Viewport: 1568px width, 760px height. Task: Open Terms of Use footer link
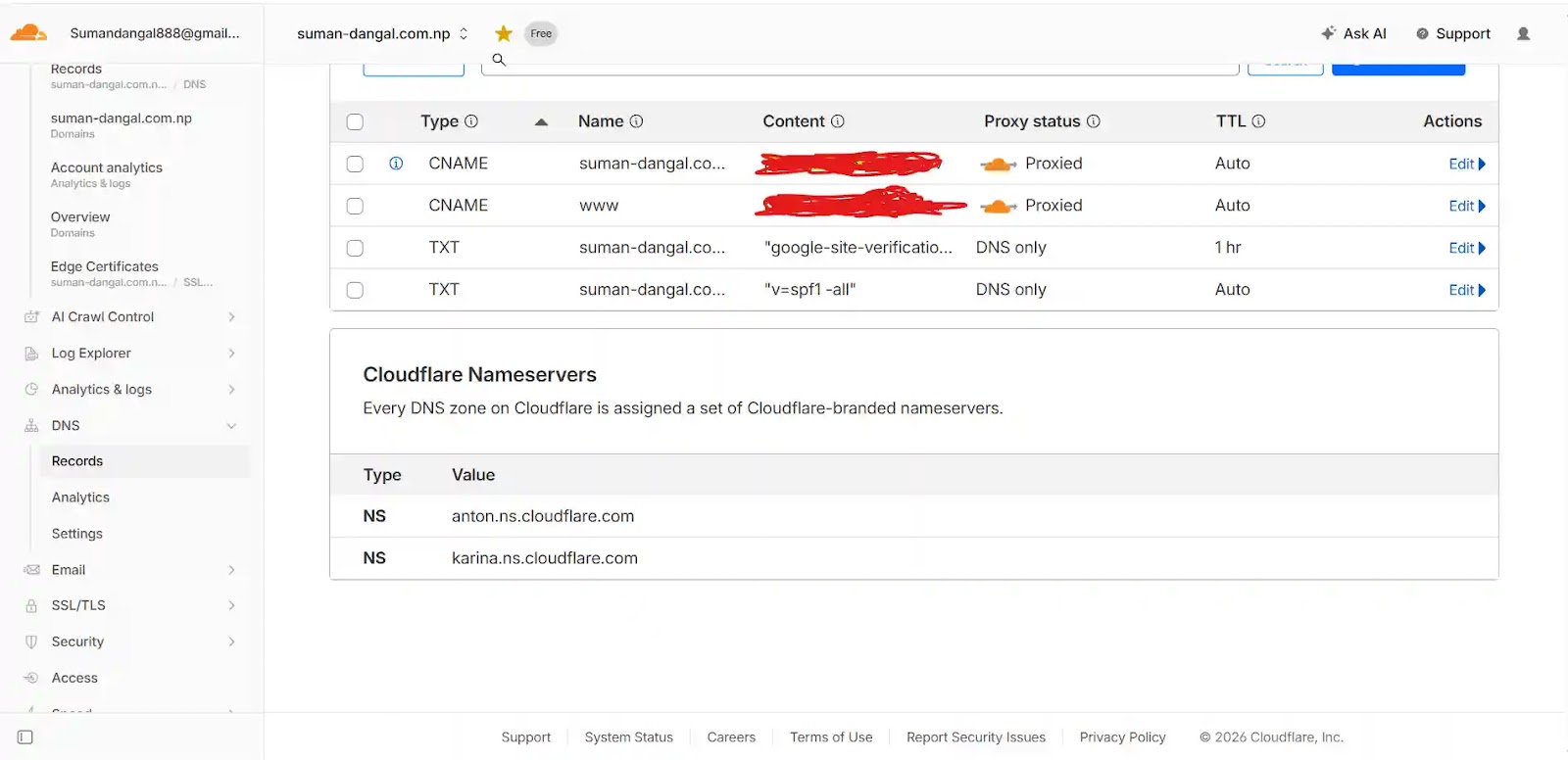point(831,737)
